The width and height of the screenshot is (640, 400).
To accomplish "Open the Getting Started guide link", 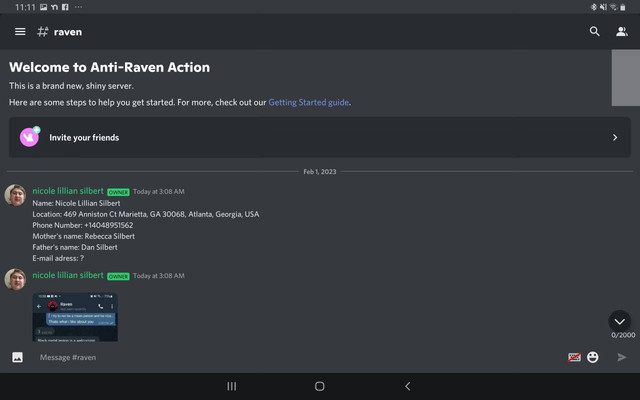I will [x=309, y=102].
